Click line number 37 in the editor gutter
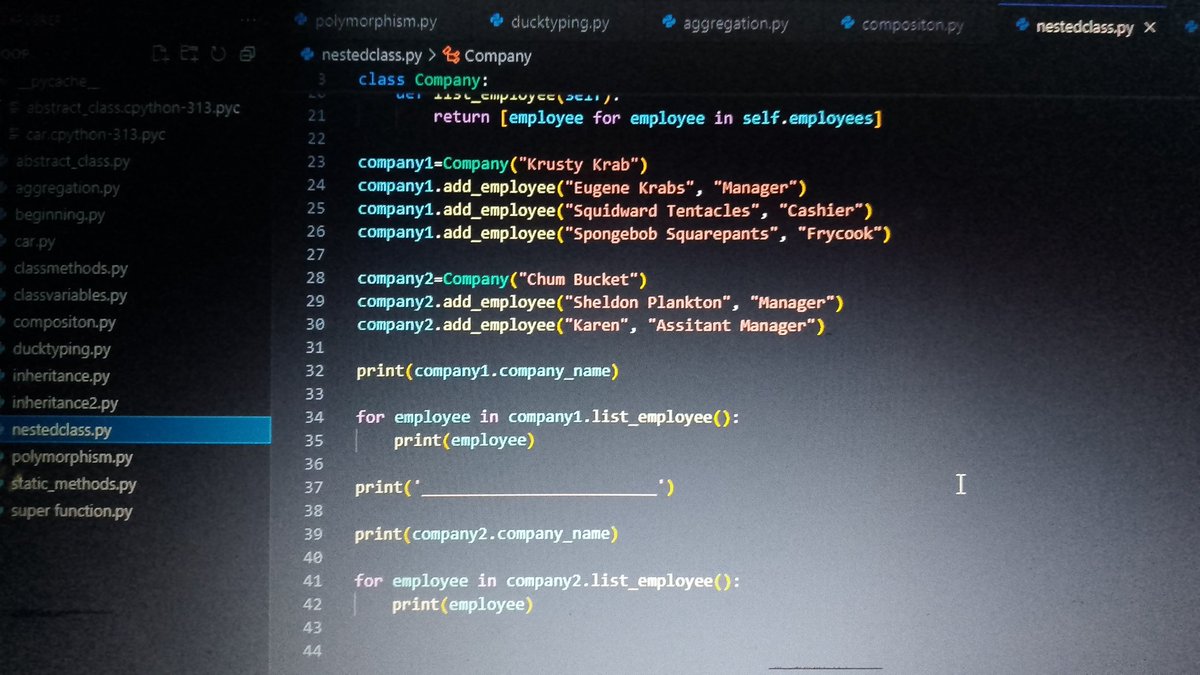The image size is (1200, 675). click(314, 487)
